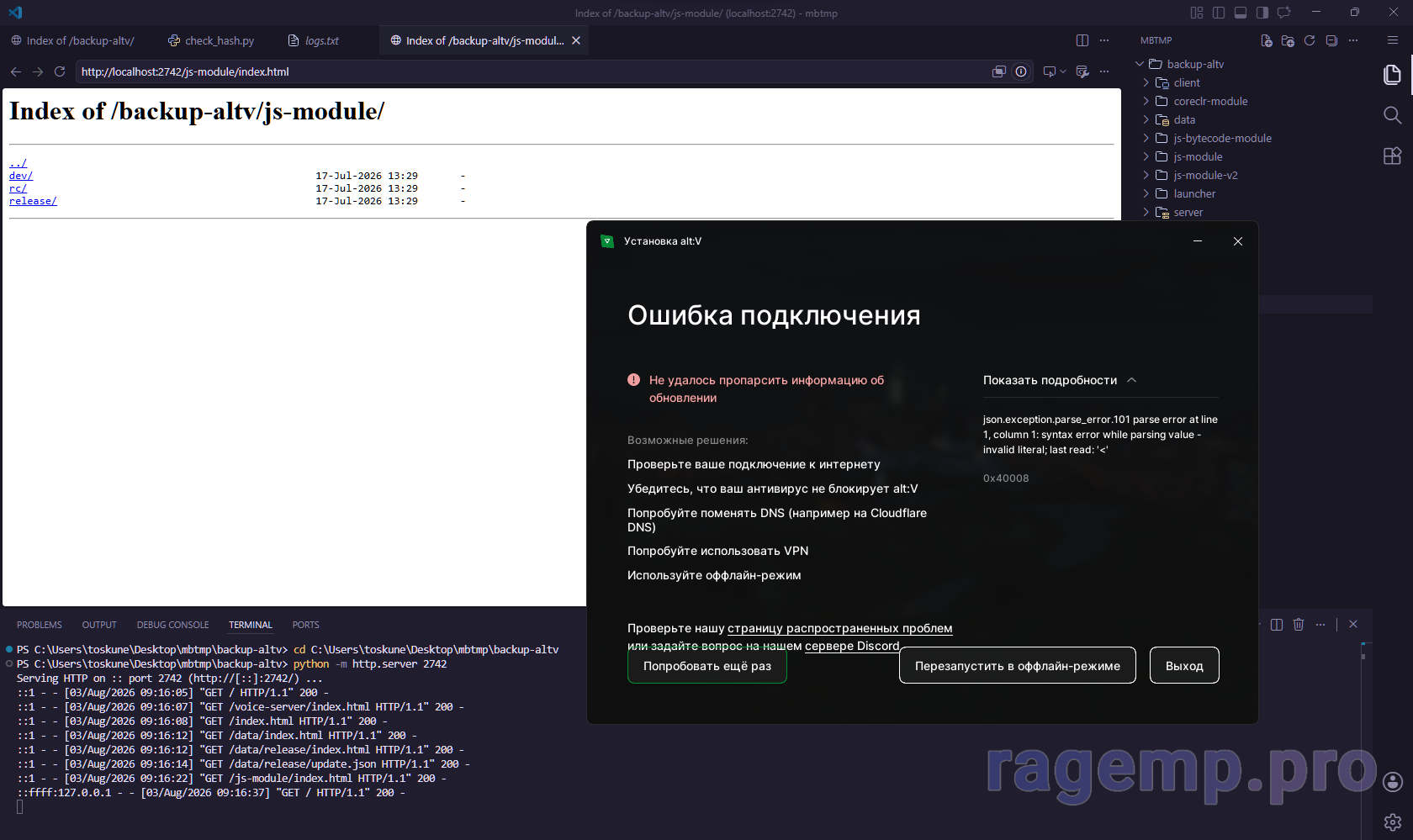The height and width of the screenshot is (840, 1413).
Task: Open the dropdown arrow beside element selector
Action: (x=1063, y=71)
